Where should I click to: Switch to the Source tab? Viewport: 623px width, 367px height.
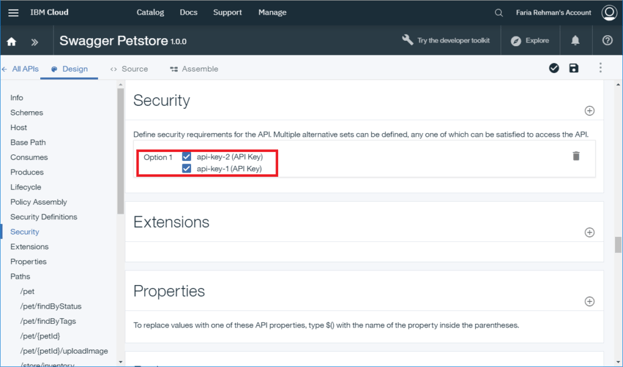pyautogui.click(x=129, y=69)
